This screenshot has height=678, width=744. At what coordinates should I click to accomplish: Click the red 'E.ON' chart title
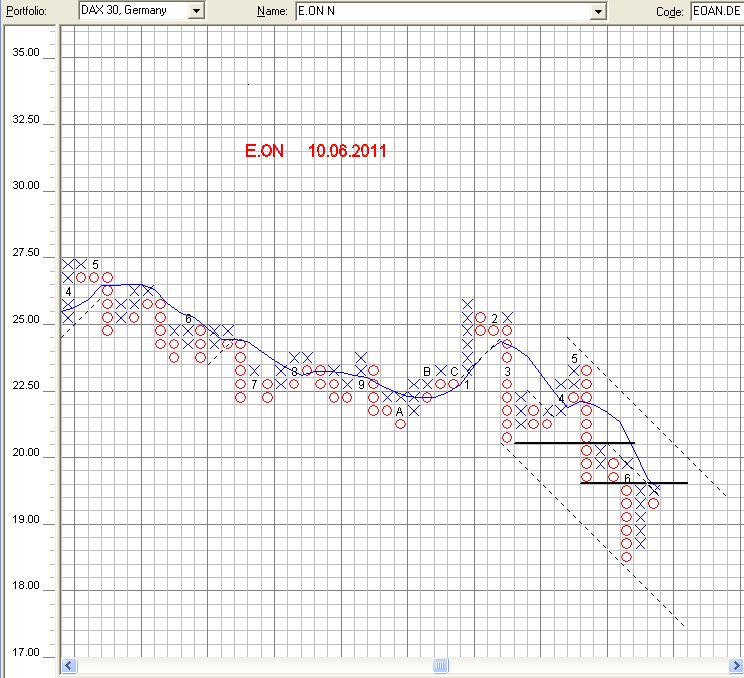click(x=264, y=151)
